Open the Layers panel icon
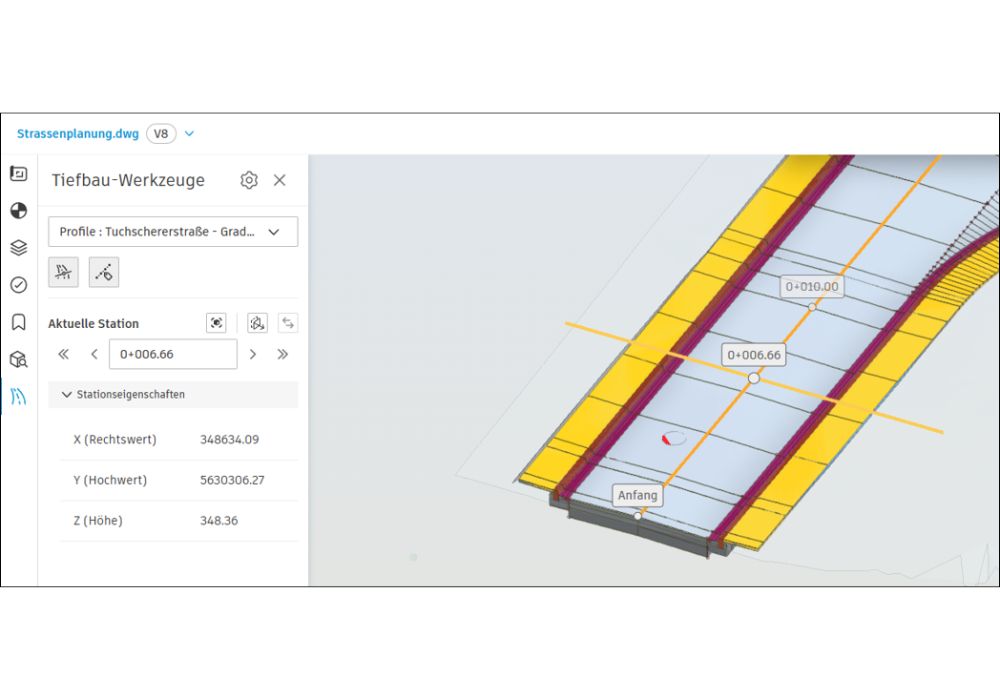 [18, 248]
